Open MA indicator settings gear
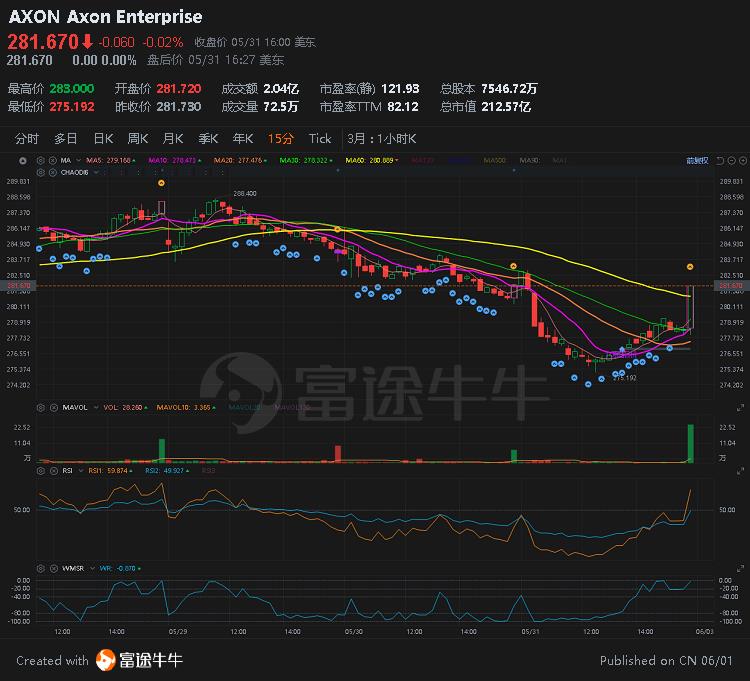Image resolution: width=750 pixels, height=681 pixels. tap(41, 161)
